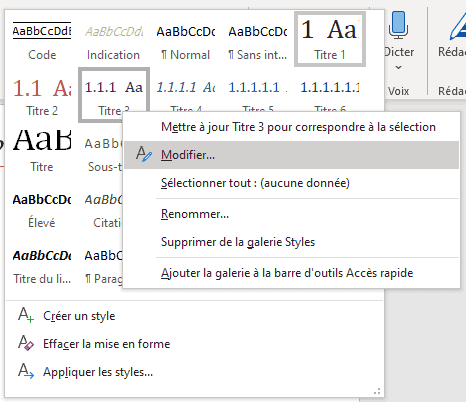Apply the Normal style
This screenshot has width=466, height=402.
coord(186,39)
